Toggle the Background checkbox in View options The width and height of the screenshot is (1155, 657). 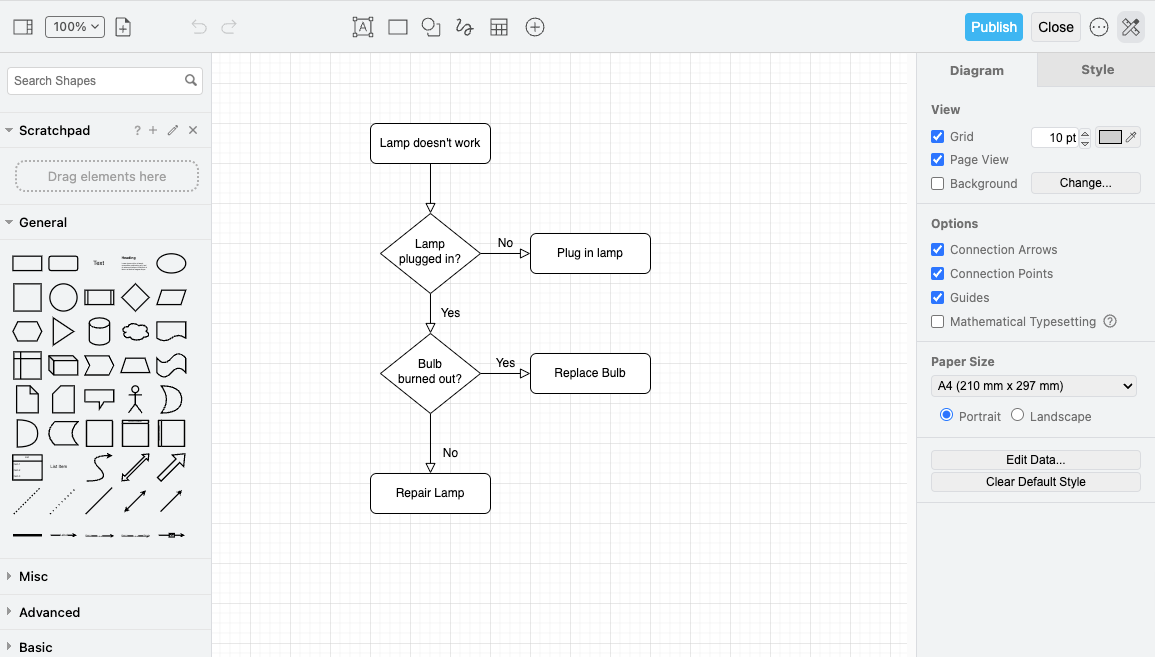(937, 183)
